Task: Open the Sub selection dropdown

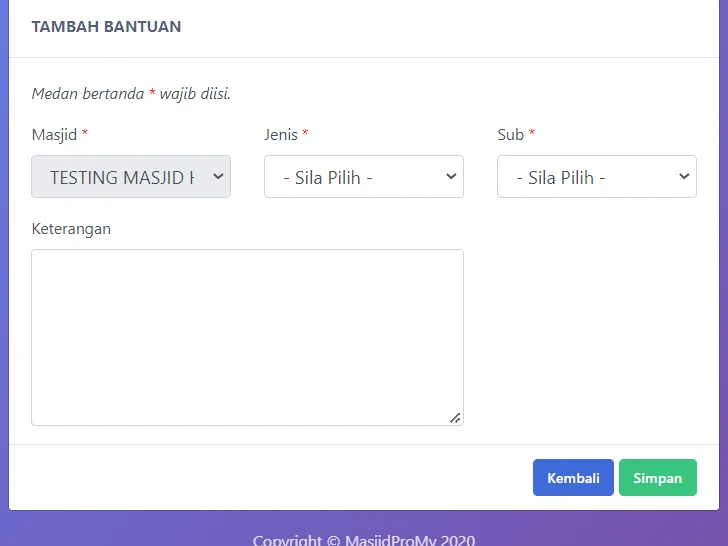Action: pos(596,177)
